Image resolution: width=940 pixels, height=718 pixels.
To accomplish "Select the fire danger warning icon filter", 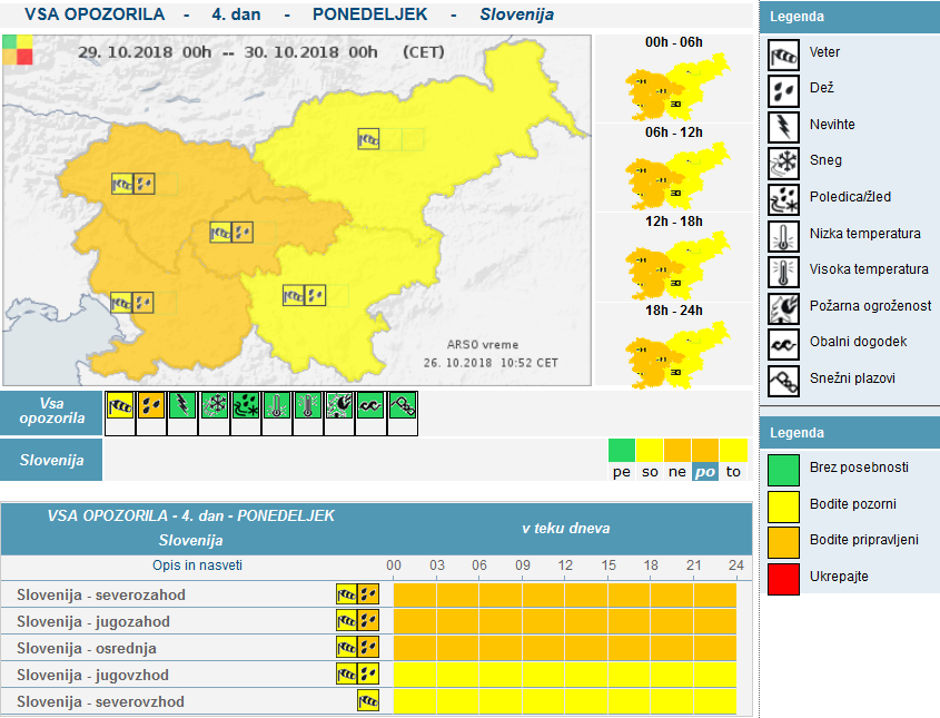I will [340, 405].
